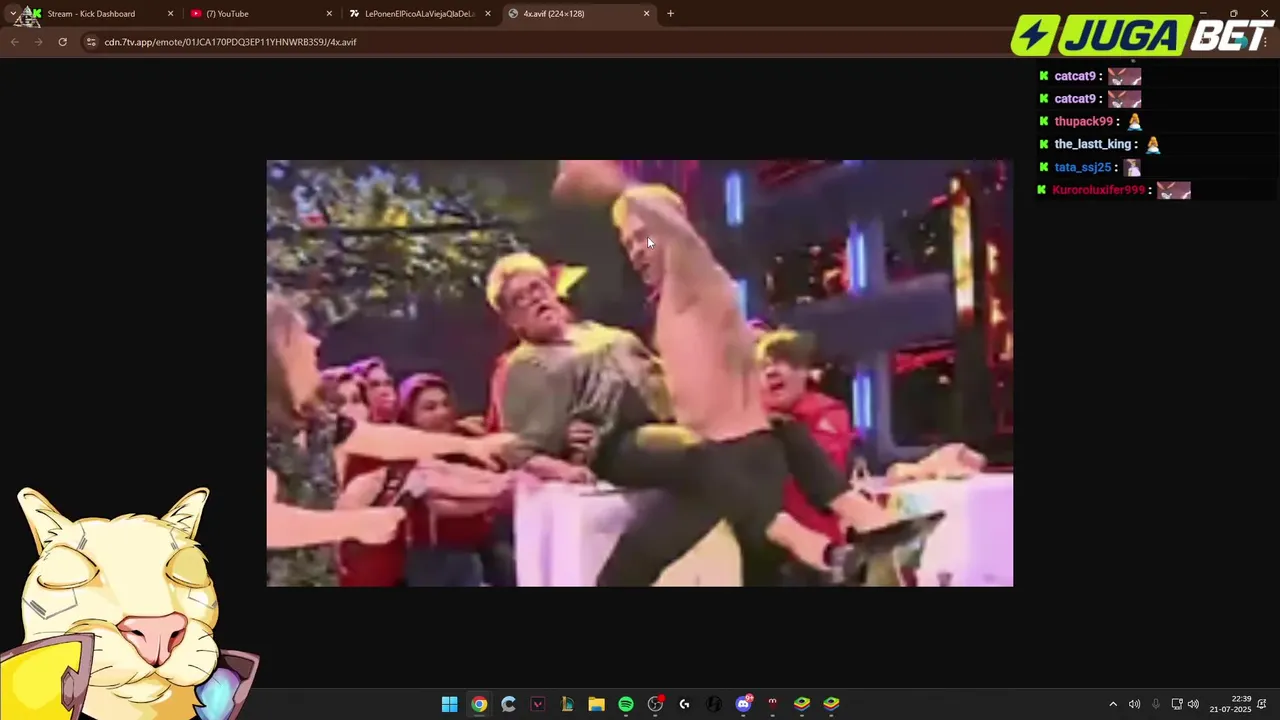Go forward in browser history
The width and height of the screenshot is (1280, 720).
coord(38,42)
